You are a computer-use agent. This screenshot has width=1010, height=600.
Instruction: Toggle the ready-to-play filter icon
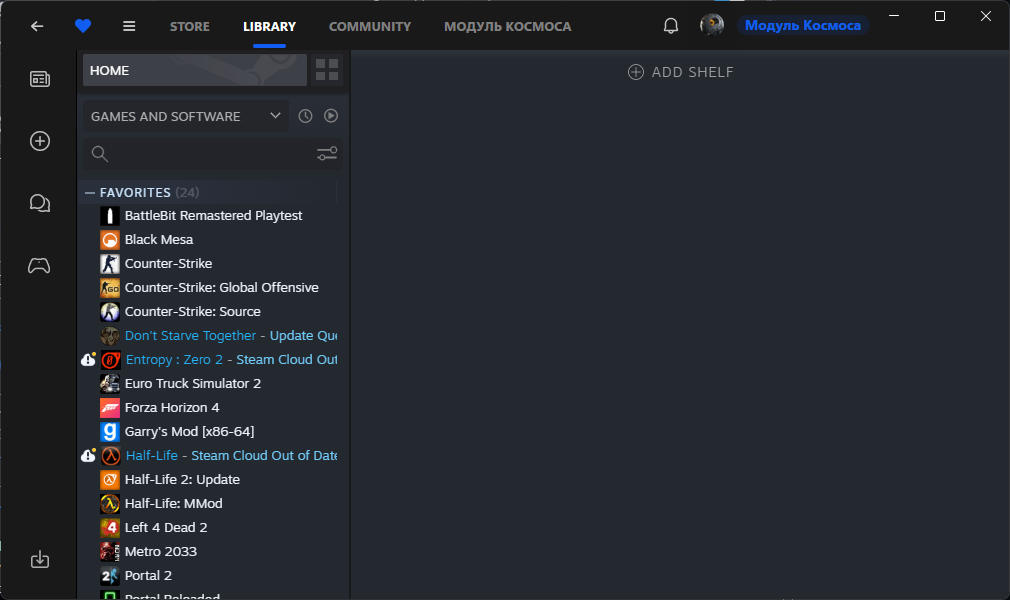point(330,116)
